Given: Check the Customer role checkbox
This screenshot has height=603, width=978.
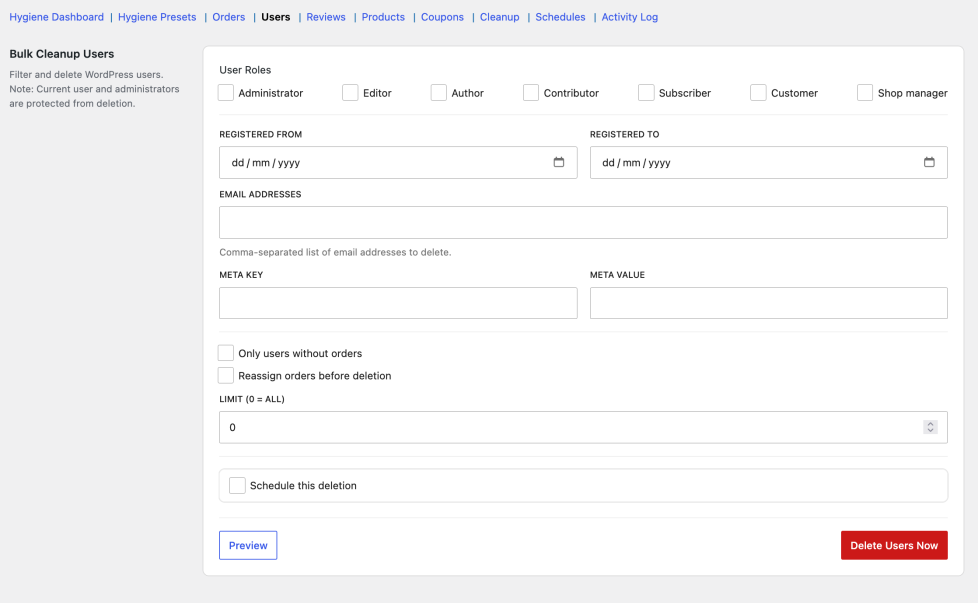Looking at the screenshot, I should [x=758, y=93].
